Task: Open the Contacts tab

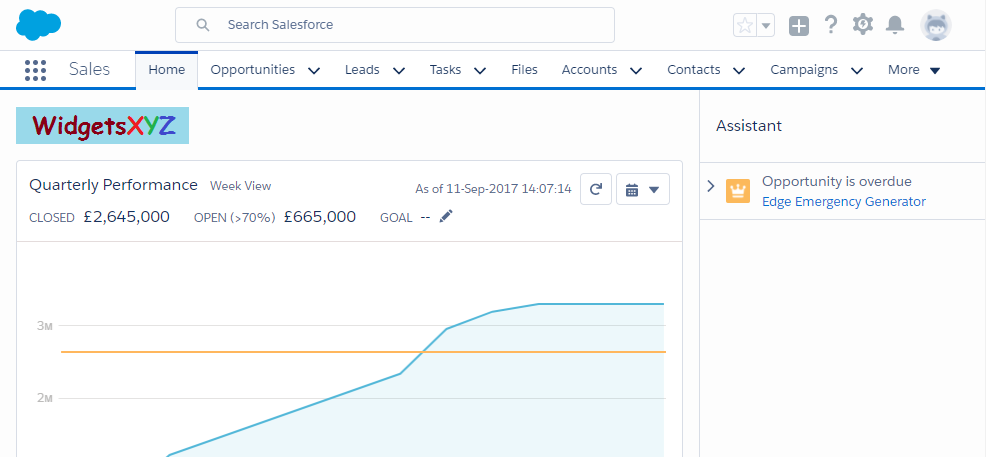Action: 694,70
